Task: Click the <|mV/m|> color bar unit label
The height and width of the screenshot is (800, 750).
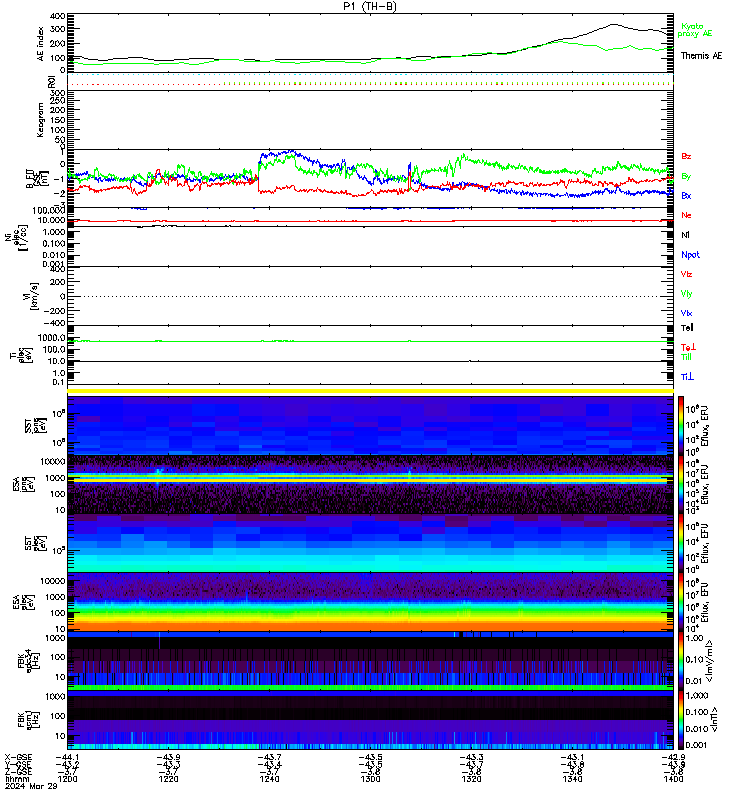Action: point(710,662)
